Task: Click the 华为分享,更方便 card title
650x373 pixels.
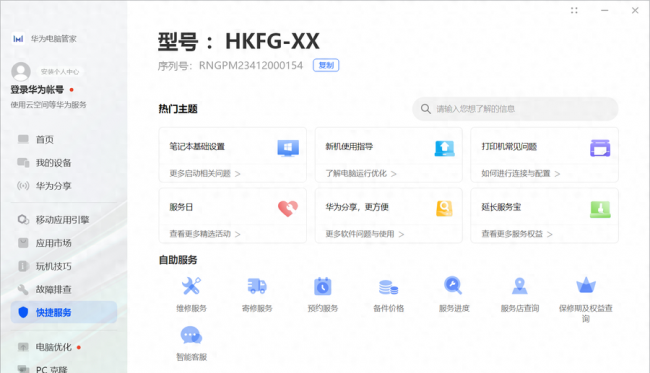Action: [357, 207]
